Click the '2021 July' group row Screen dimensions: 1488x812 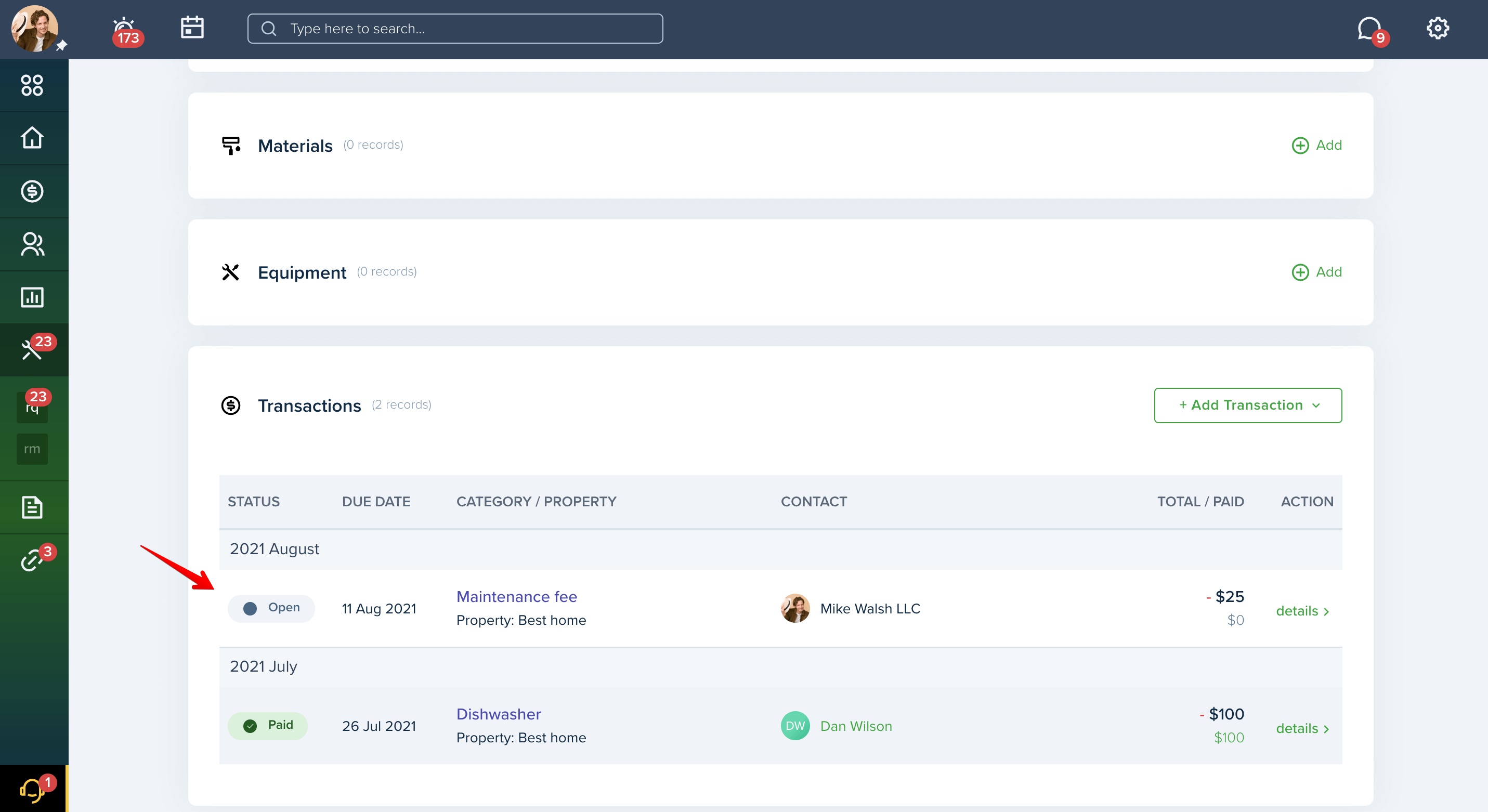[780, 667]
